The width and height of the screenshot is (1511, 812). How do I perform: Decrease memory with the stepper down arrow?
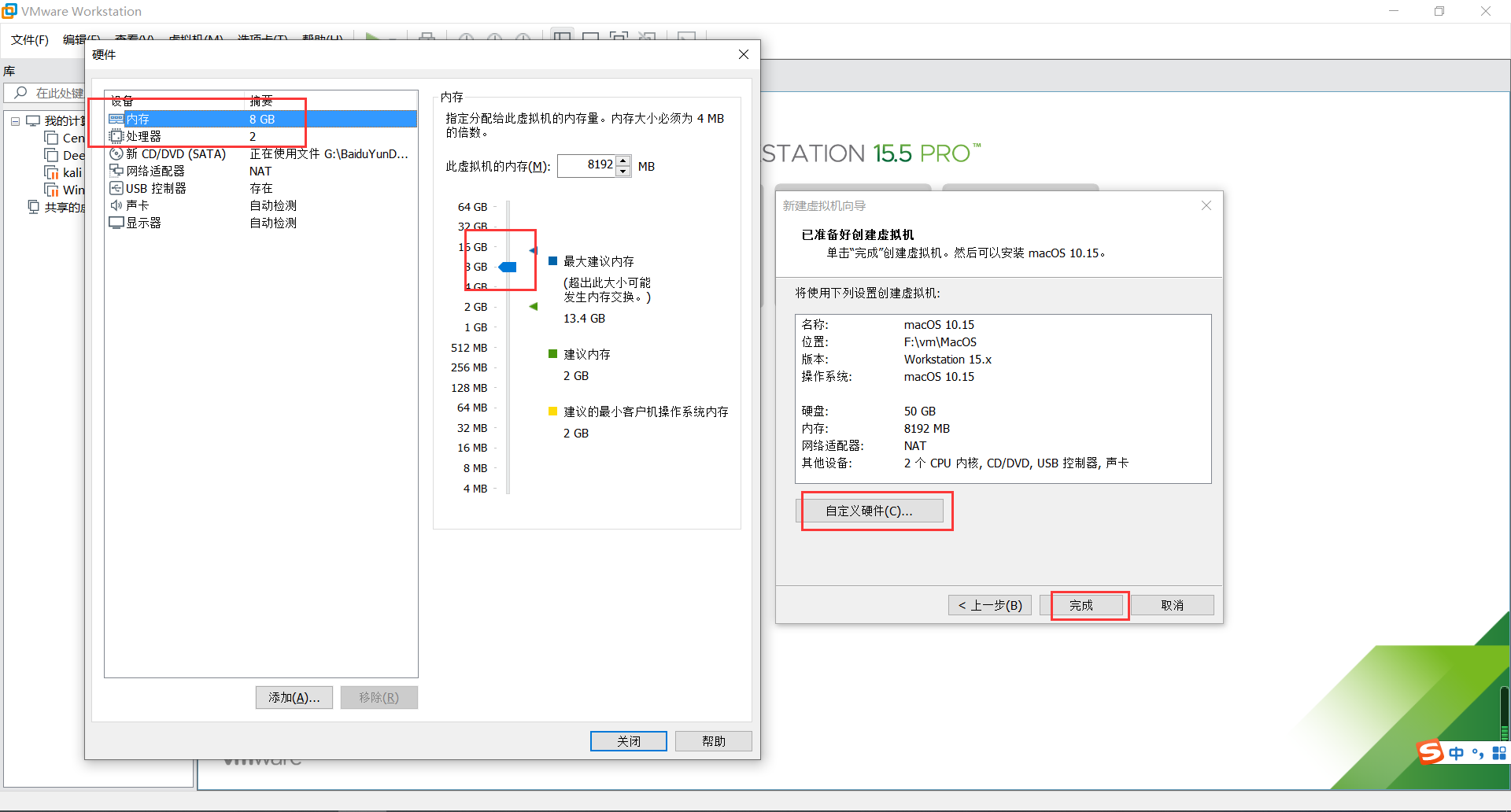(x=623, y=171)
